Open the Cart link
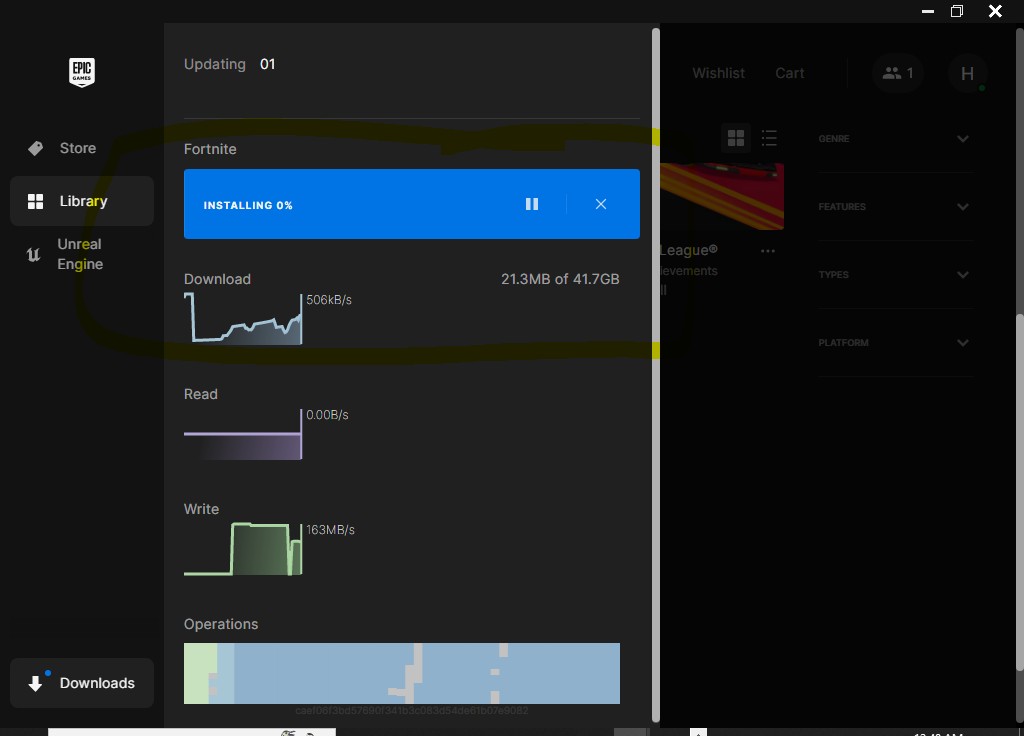Viewport: 1024px width, 736px height. click(x=790, y=73)
